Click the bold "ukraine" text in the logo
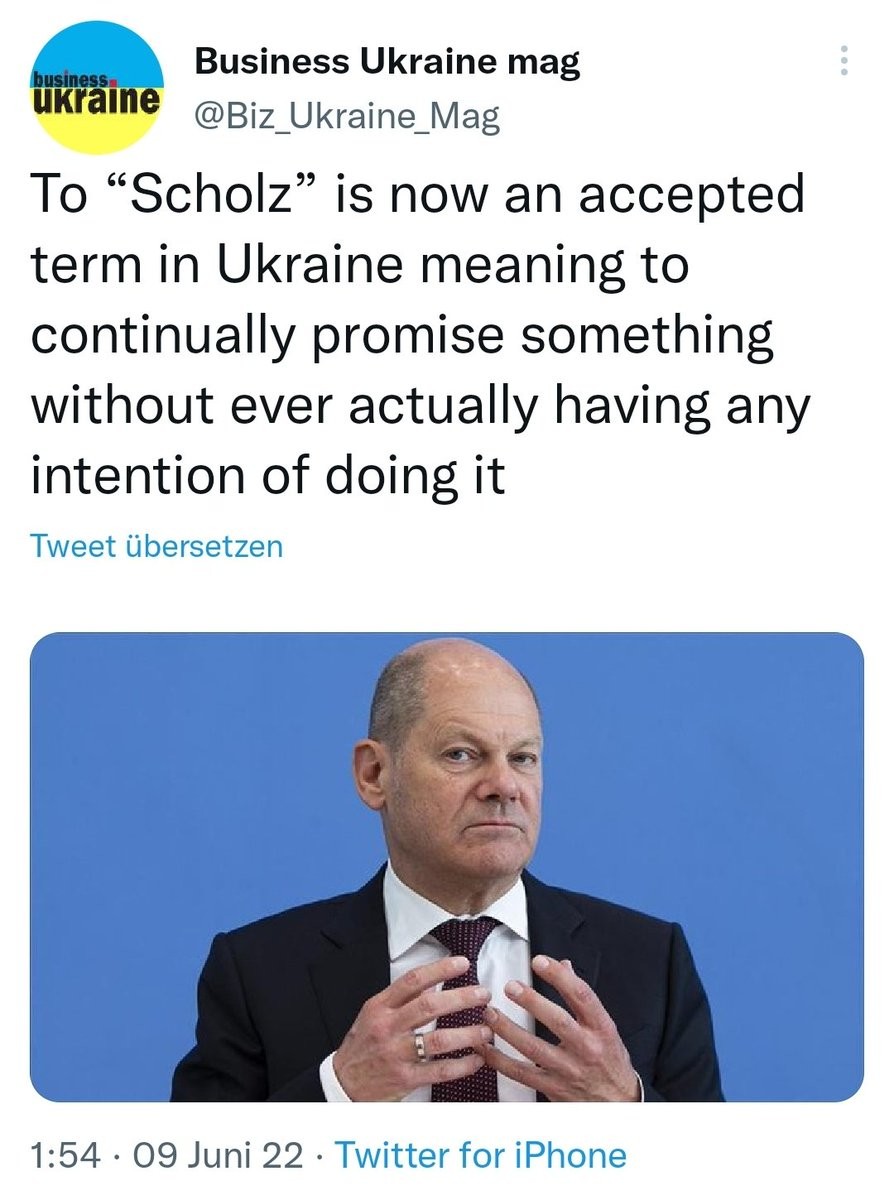The image size is (894, 1200). pyautogui.click(x=97, y=101)
